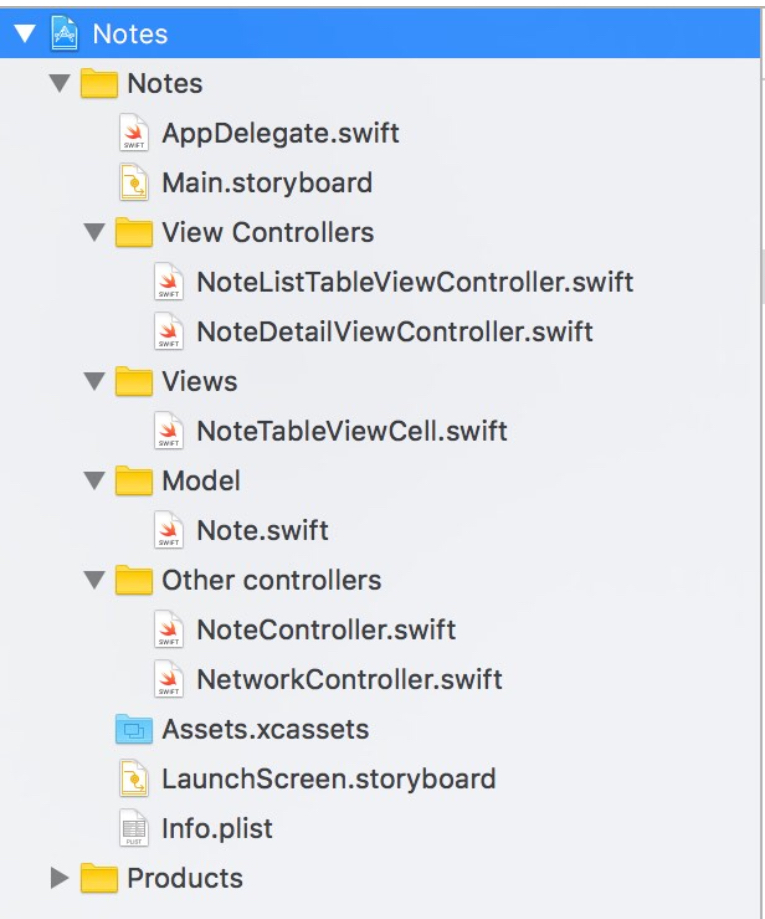Click the Products folder icon
This screenshot has height=919, width=765.
[98, 878]
